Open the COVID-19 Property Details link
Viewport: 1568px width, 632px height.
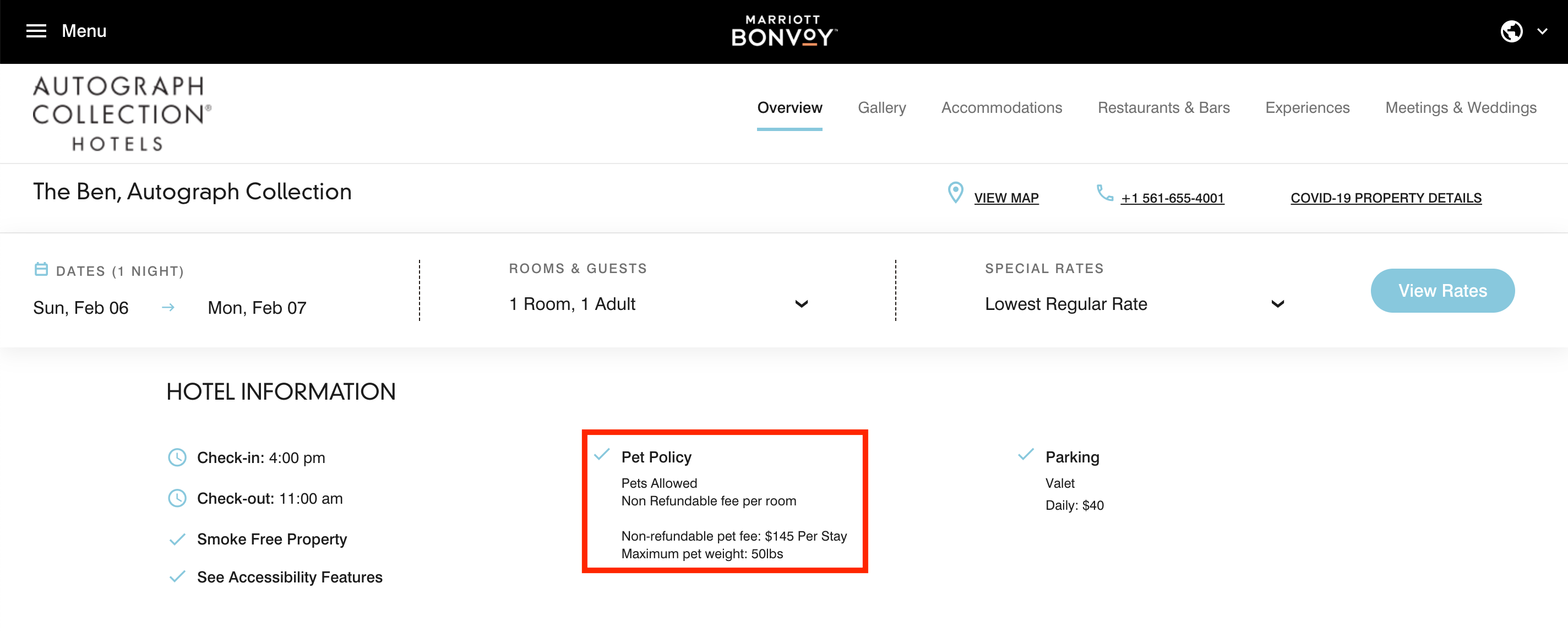(1385, 198)
